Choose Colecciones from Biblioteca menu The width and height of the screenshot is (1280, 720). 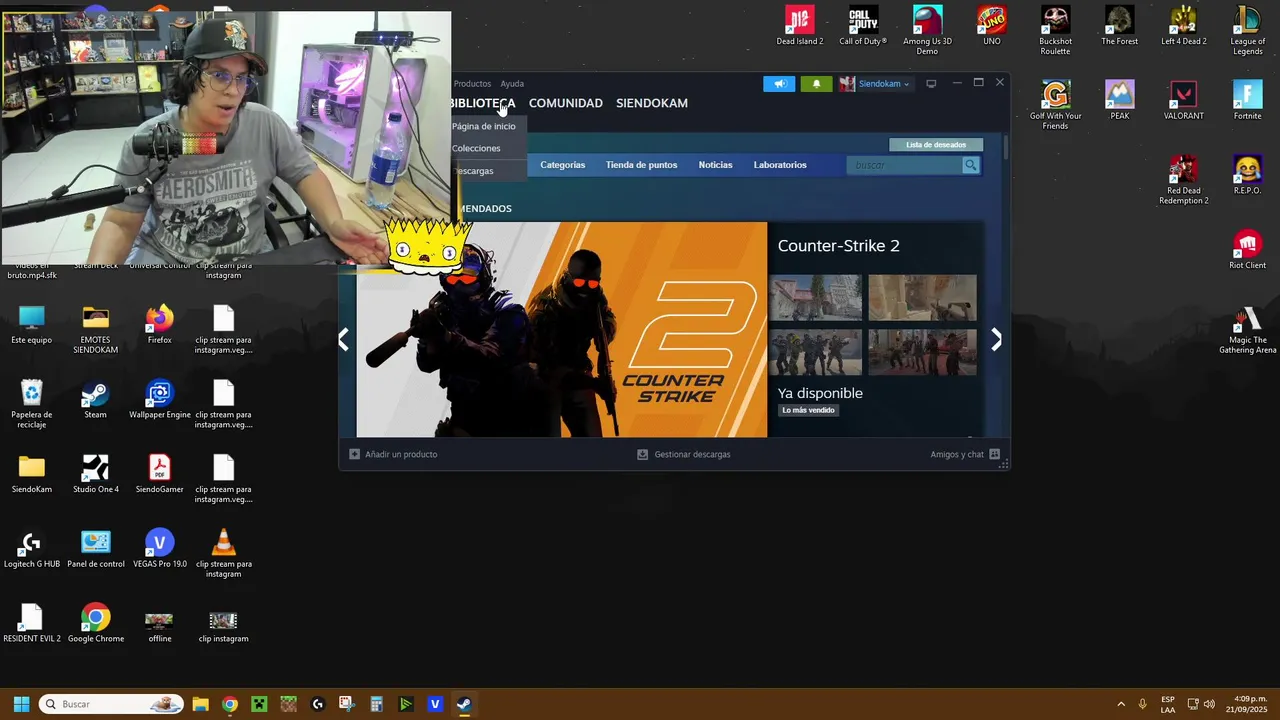tap(476, 148)
